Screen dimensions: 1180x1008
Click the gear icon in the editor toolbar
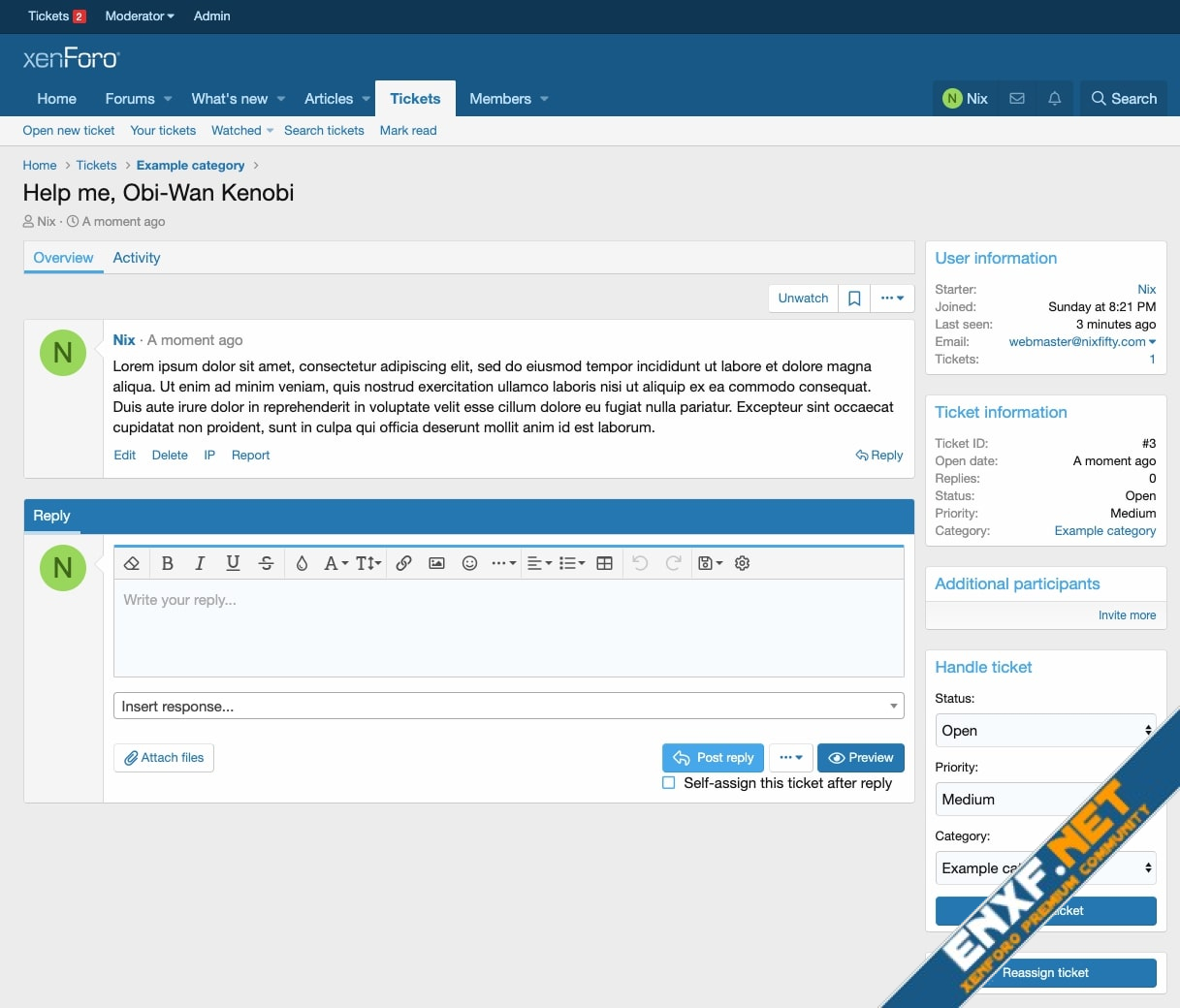click(x=743, y=563)
